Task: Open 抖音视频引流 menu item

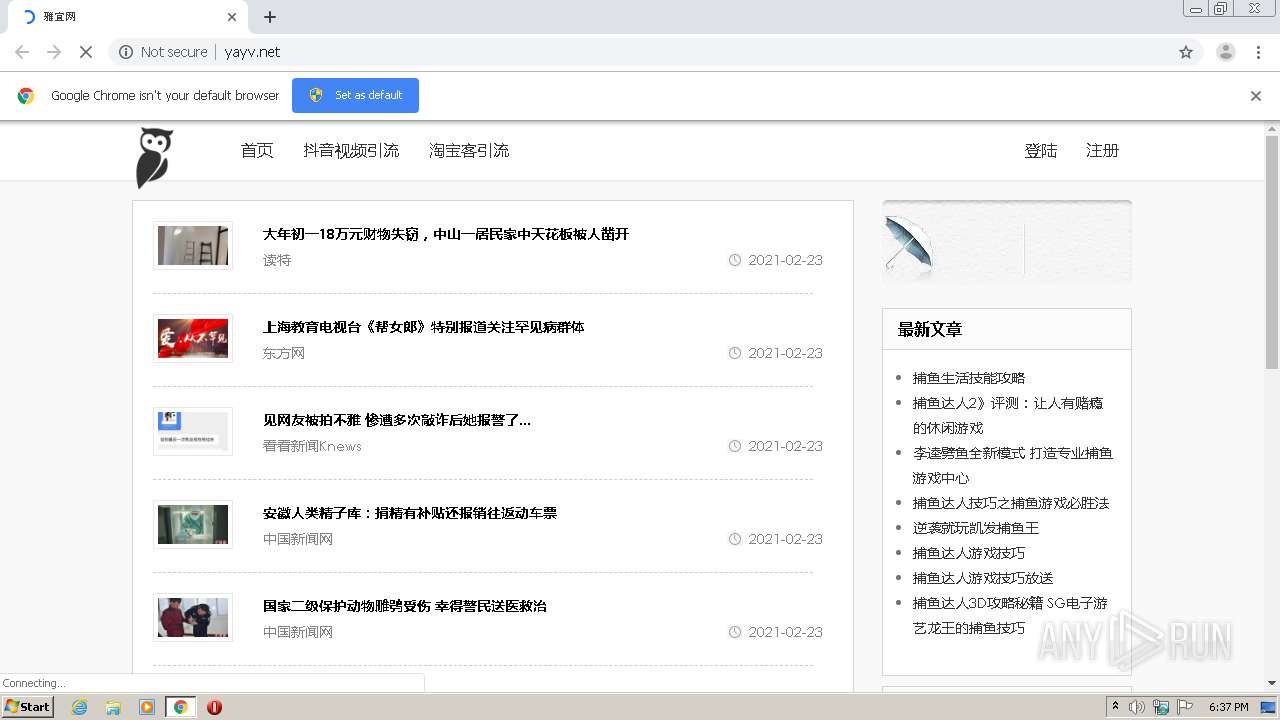Action: 351,151
